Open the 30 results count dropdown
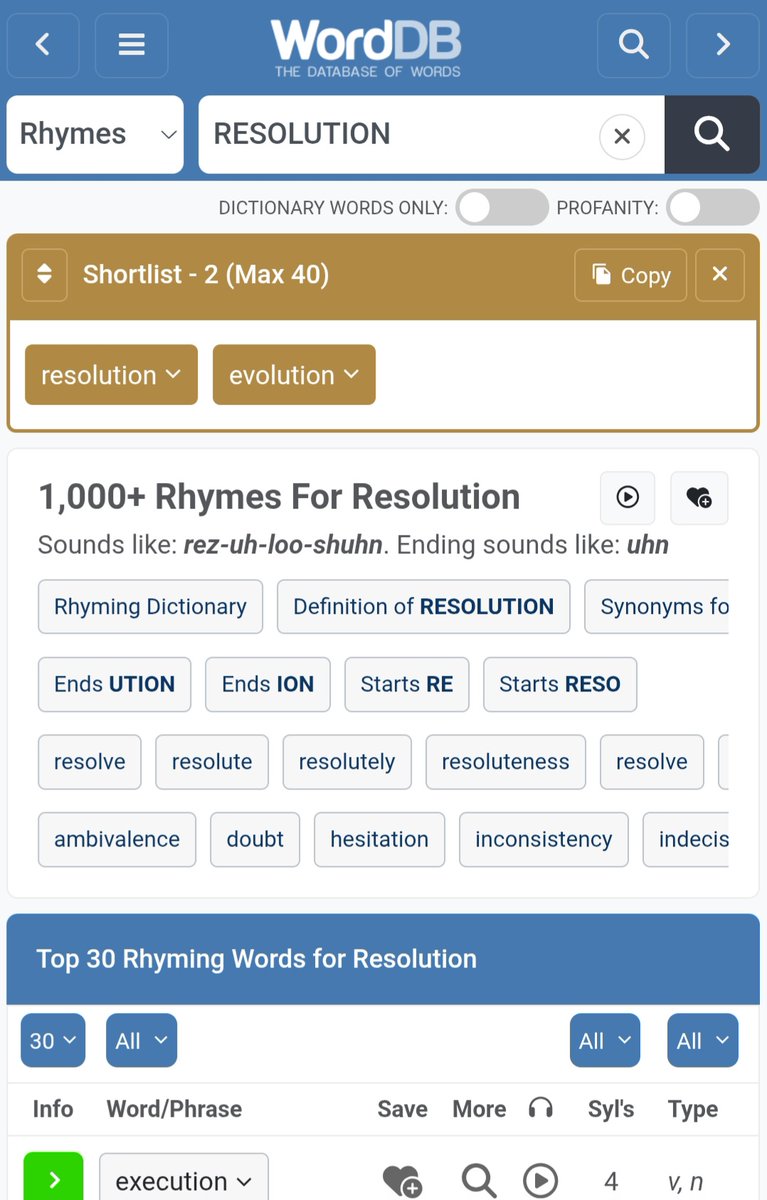767x1200 pixels. (53, 1040)
